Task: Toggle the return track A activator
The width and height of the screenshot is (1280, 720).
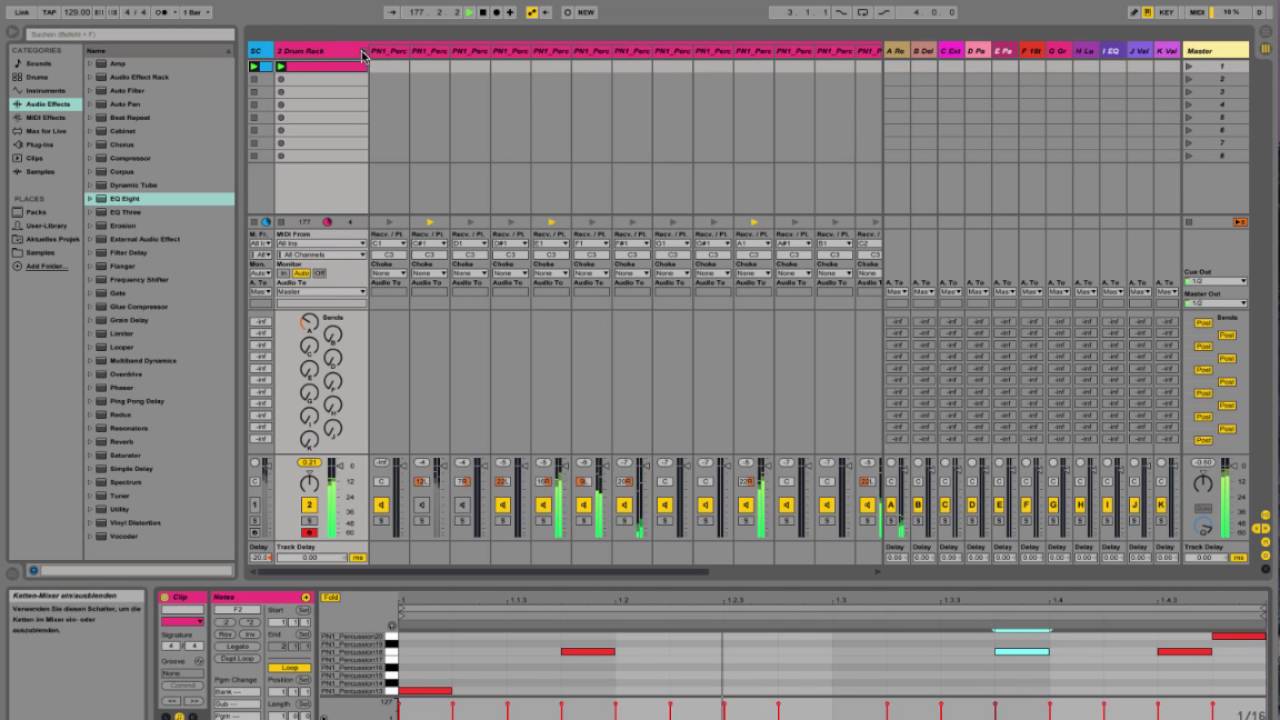Action: tap(891, 505)
